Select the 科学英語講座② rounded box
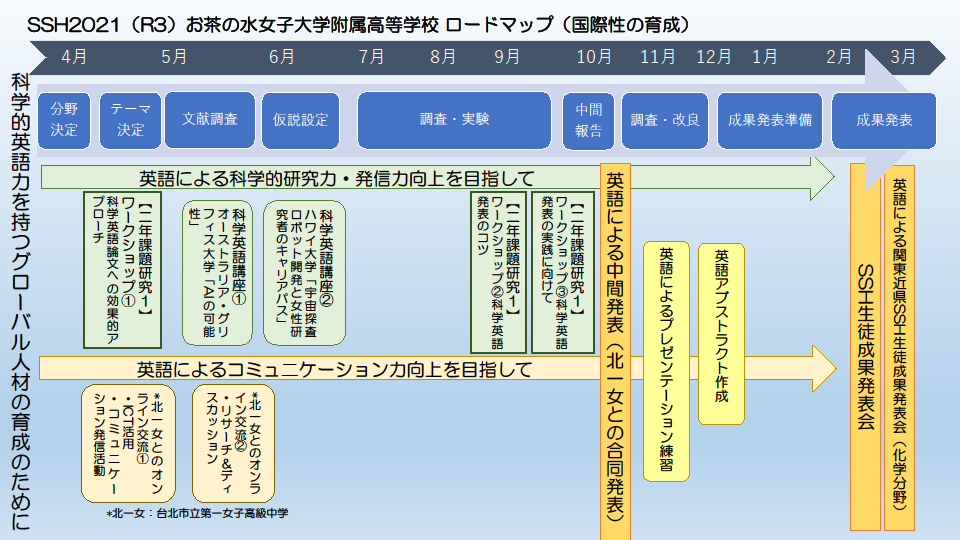Screen dimensions: 960x540 tap(304, 273)
